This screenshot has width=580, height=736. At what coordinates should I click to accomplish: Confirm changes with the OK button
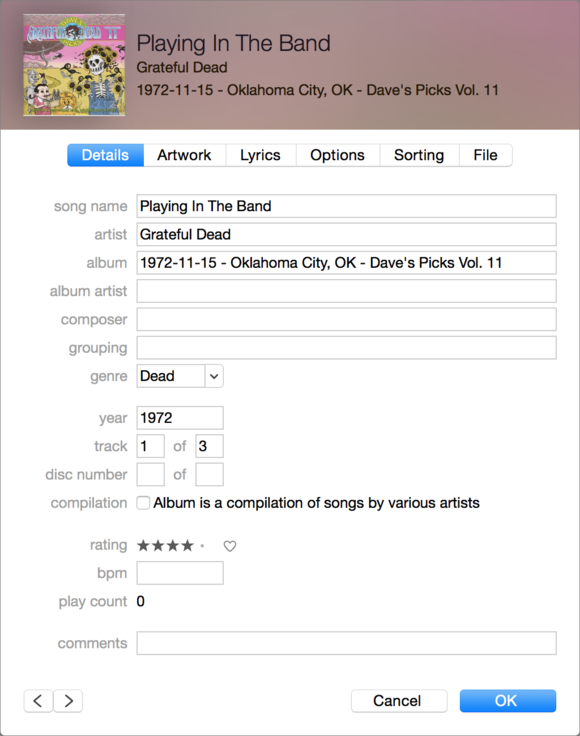click(508, 701)
